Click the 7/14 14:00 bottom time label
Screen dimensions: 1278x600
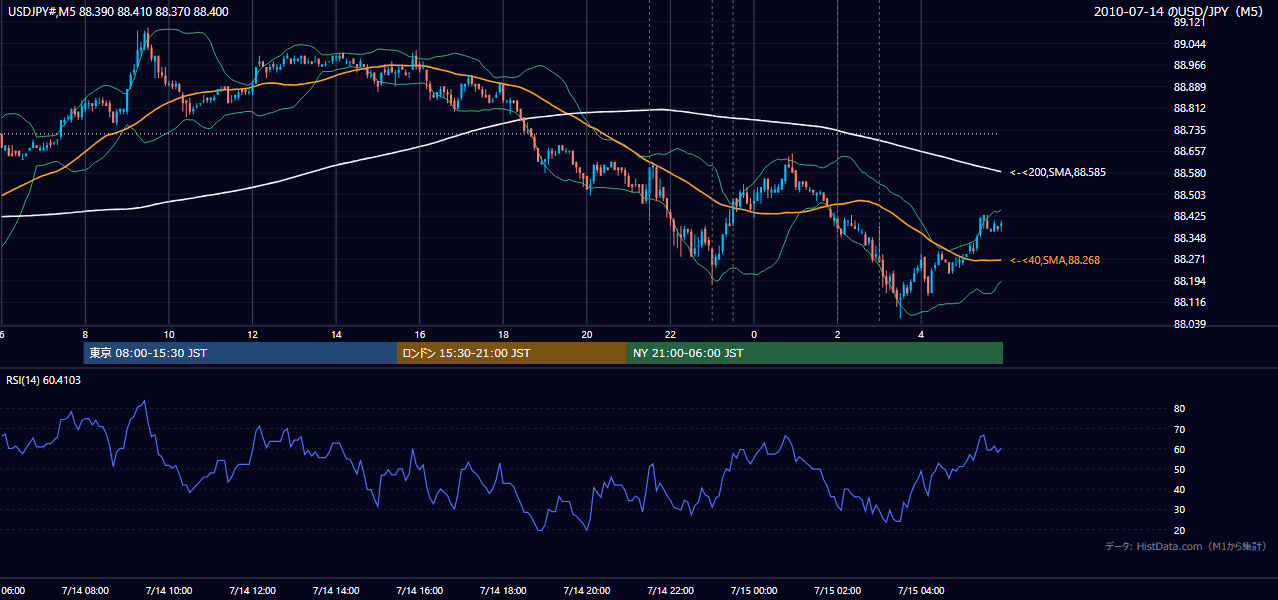(x=335, y=590)
